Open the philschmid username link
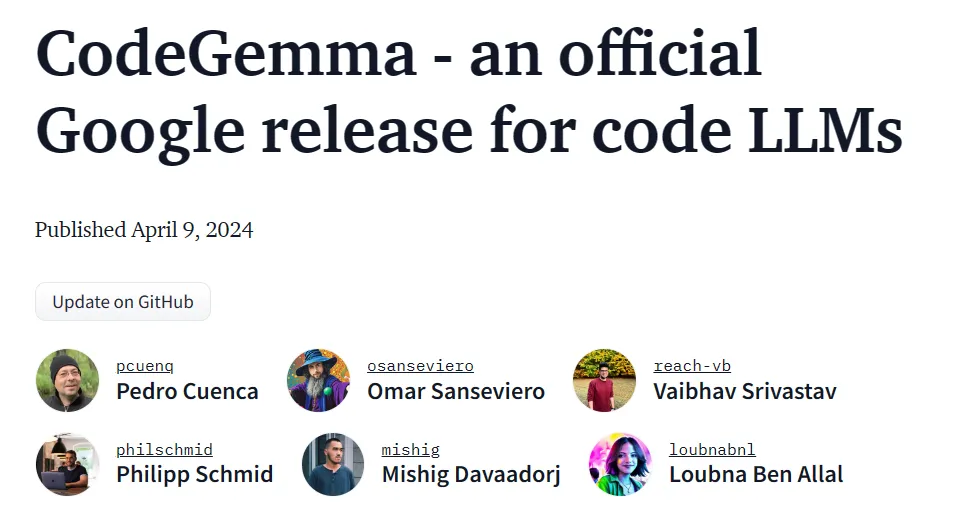 (164, 450)
